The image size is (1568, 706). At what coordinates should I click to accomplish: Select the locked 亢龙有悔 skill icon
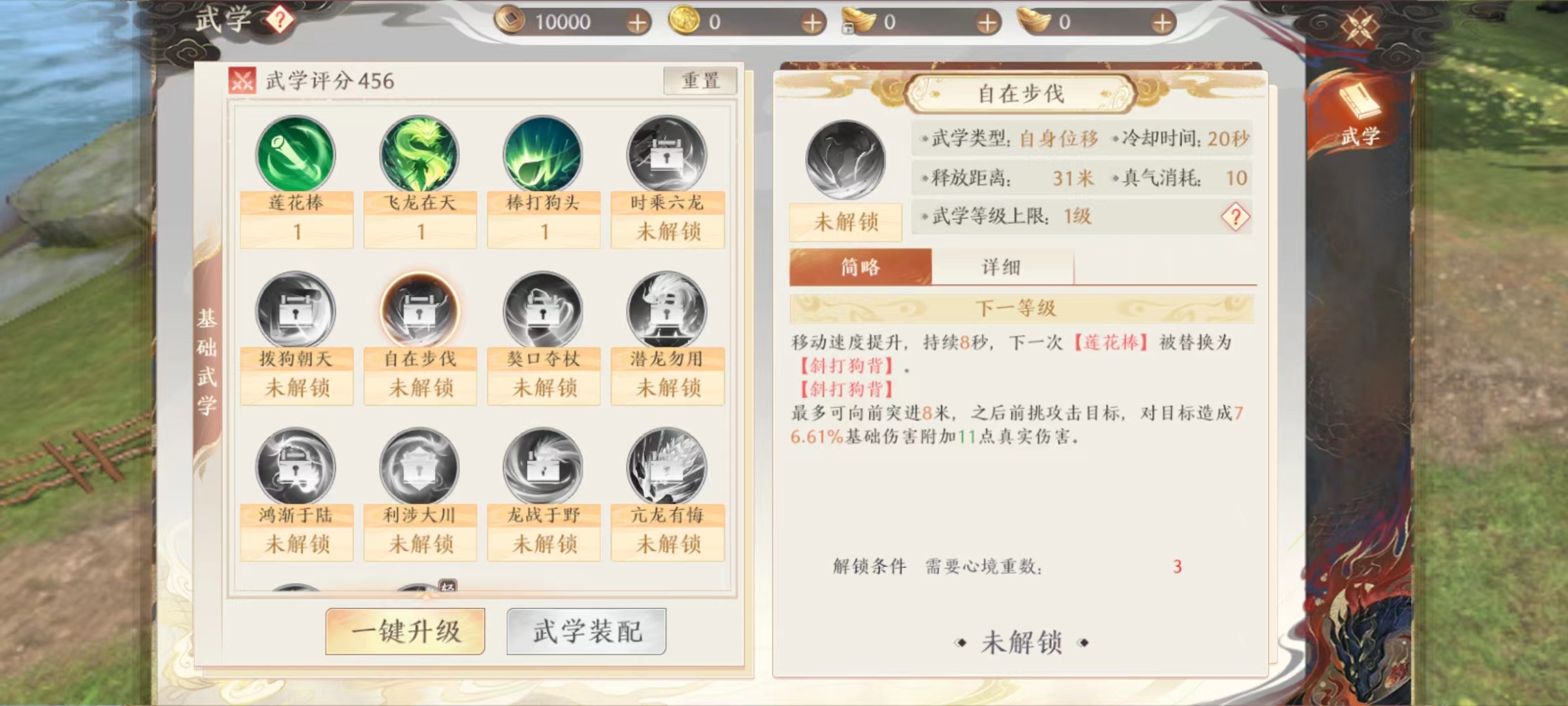pyautogui.click(x=666, y=466)
